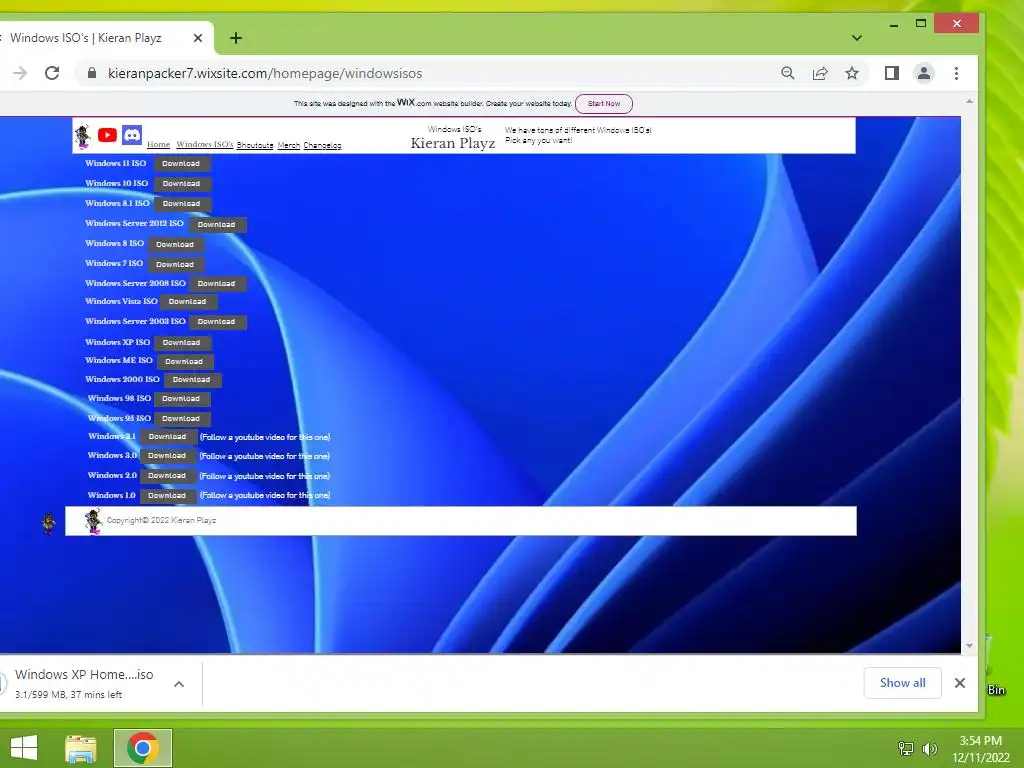Click the Windows XP Home iso download item

click(x=84, y=683)
